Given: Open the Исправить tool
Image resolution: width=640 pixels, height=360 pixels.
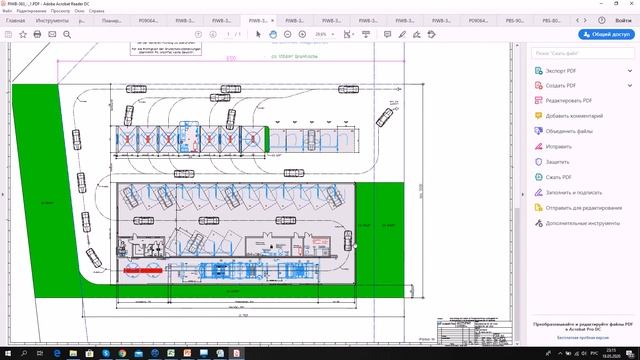Looking at the screenshot, I should [553, 147].
